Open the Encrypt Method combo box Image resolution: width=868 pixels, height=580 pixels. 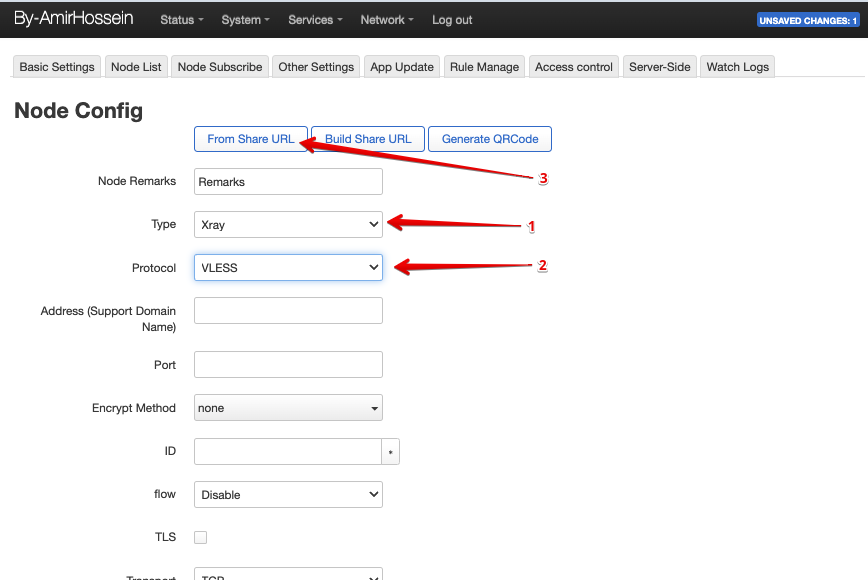(288, 408)
